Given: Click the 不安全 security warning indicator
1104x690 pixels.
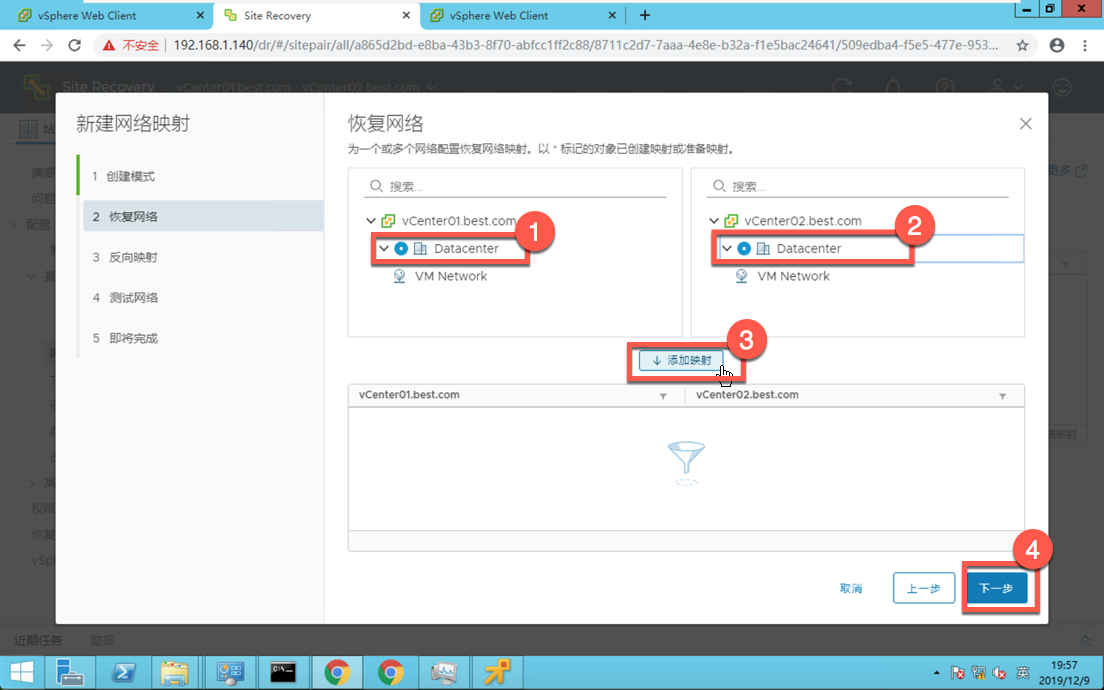Looking at the screenshot, I should (x=131, y=45).
